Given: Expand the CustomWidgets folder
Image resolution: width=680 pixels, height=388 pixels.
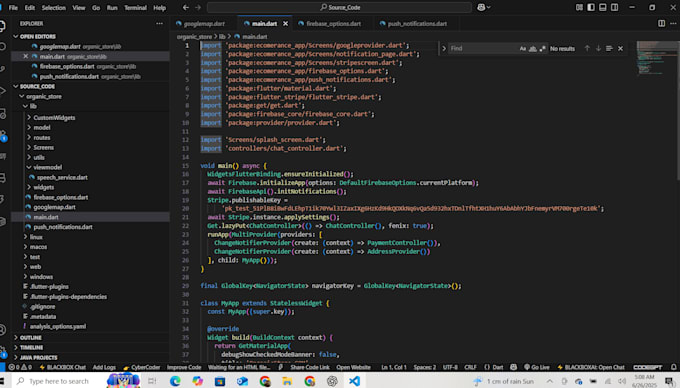Looking at the screenshot, I should pyautogui.click(x=54, y=117).
